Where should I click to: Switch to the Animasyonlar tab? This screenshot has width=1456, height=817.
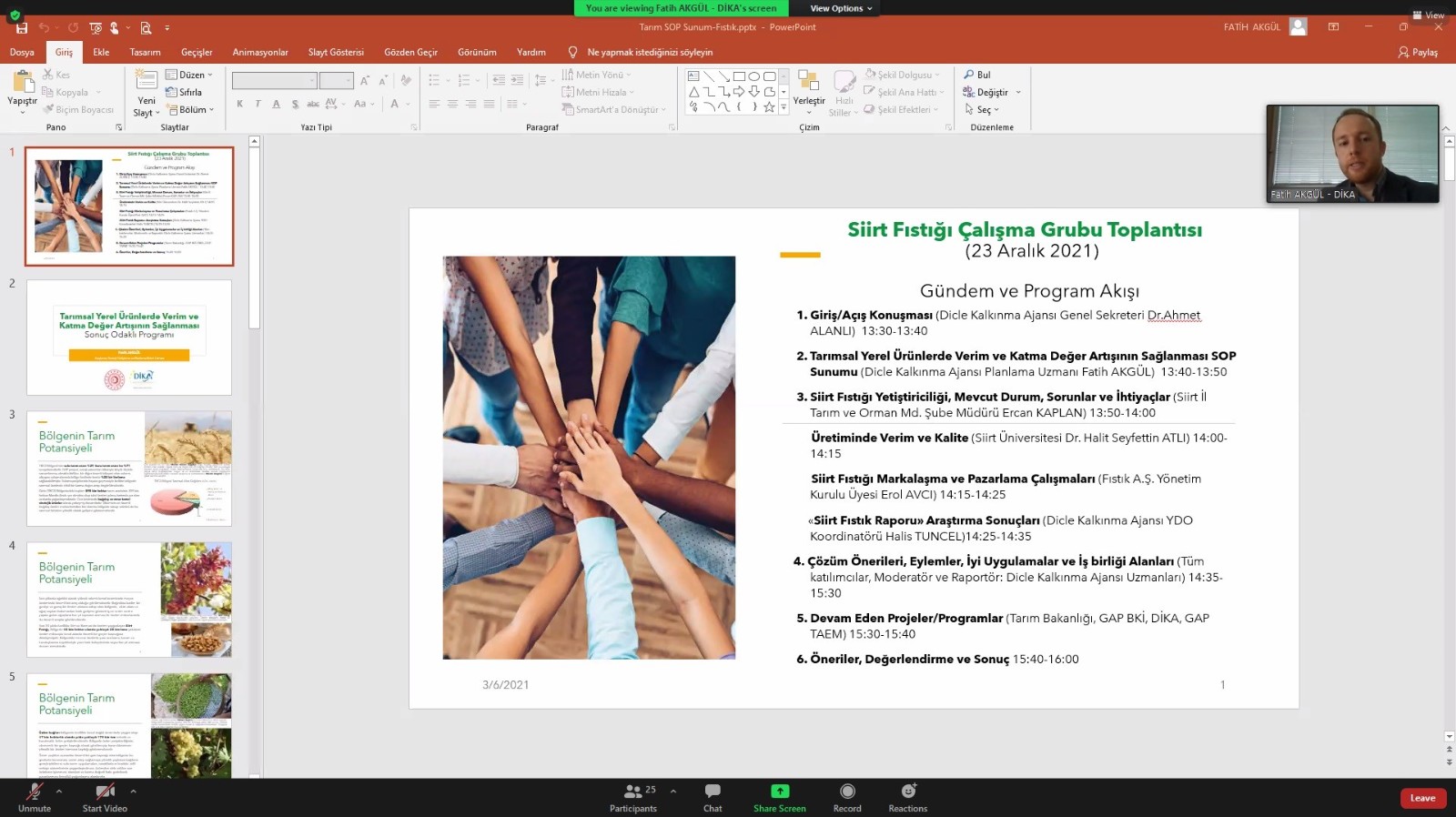coord(260,52)
